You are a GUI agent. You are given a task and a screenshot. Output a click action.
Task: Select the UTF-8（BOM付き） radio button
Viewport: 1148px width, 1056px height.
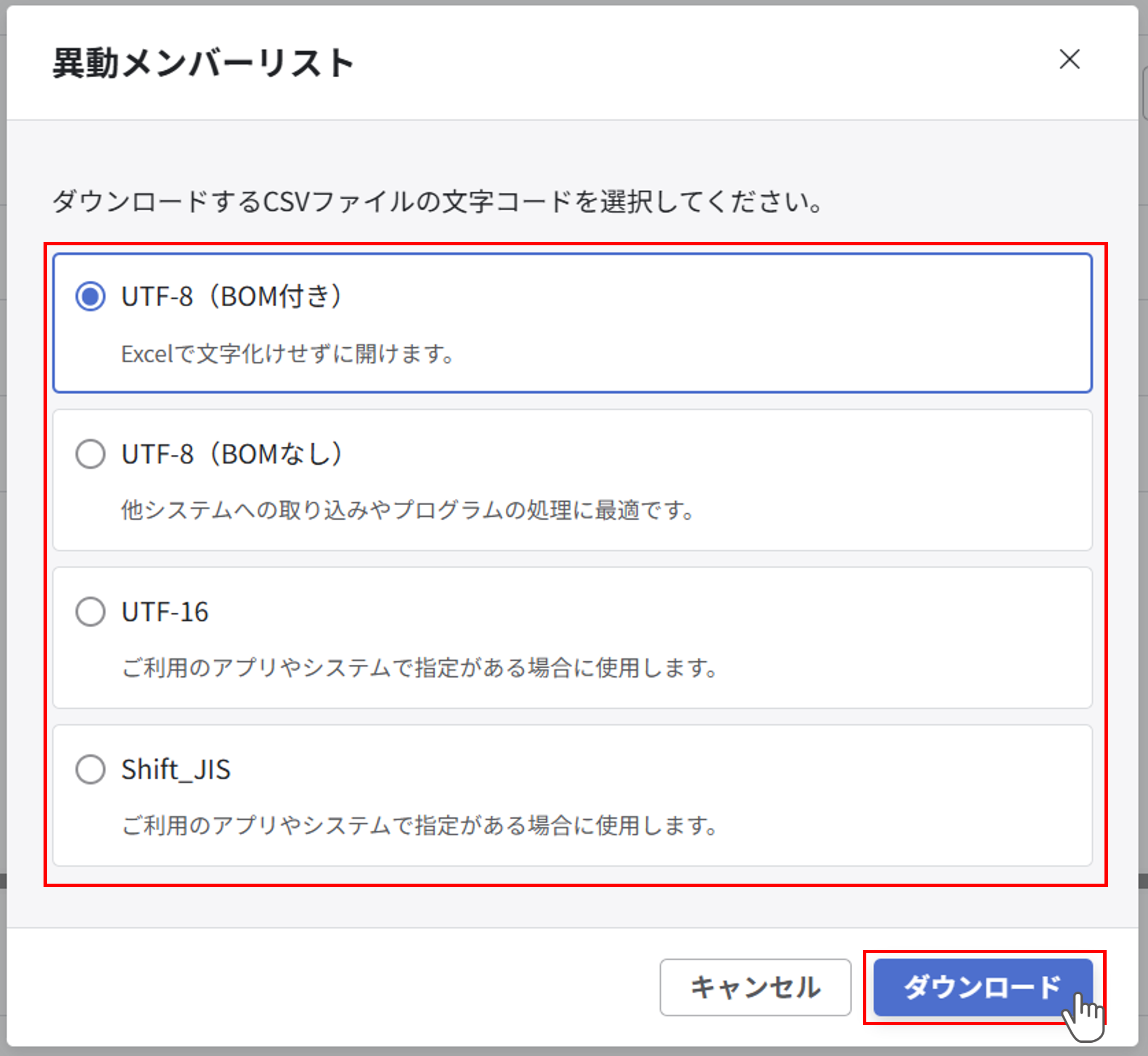90,296
